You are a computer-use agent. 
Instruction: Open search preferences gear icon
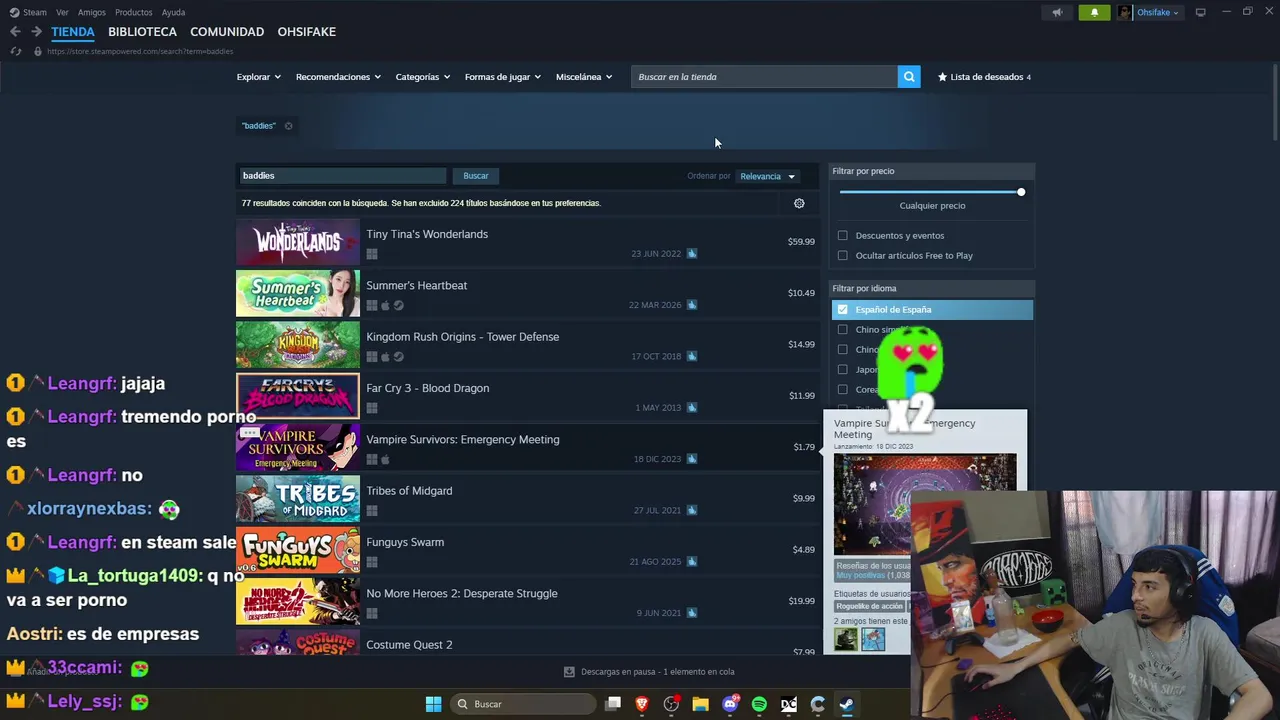pos(799,203)
